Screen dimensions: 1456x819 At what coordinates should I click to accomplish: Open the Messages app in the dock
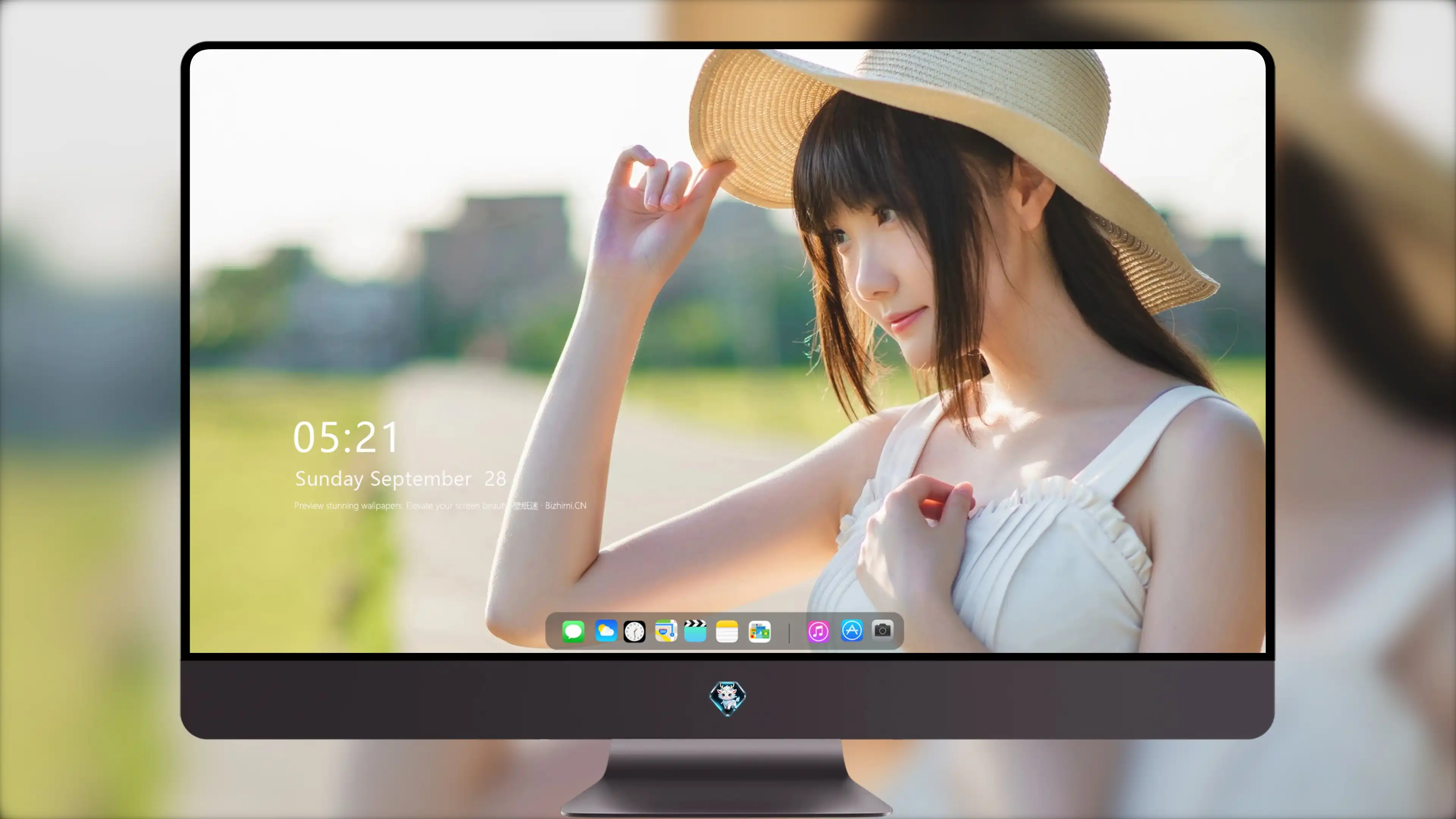[573, 631]
